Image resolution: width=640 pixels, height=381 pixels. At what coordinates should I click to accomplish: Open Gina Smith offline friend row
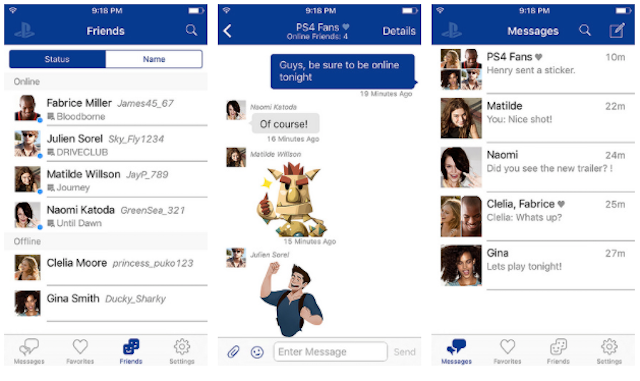click(x=106, y=303)
